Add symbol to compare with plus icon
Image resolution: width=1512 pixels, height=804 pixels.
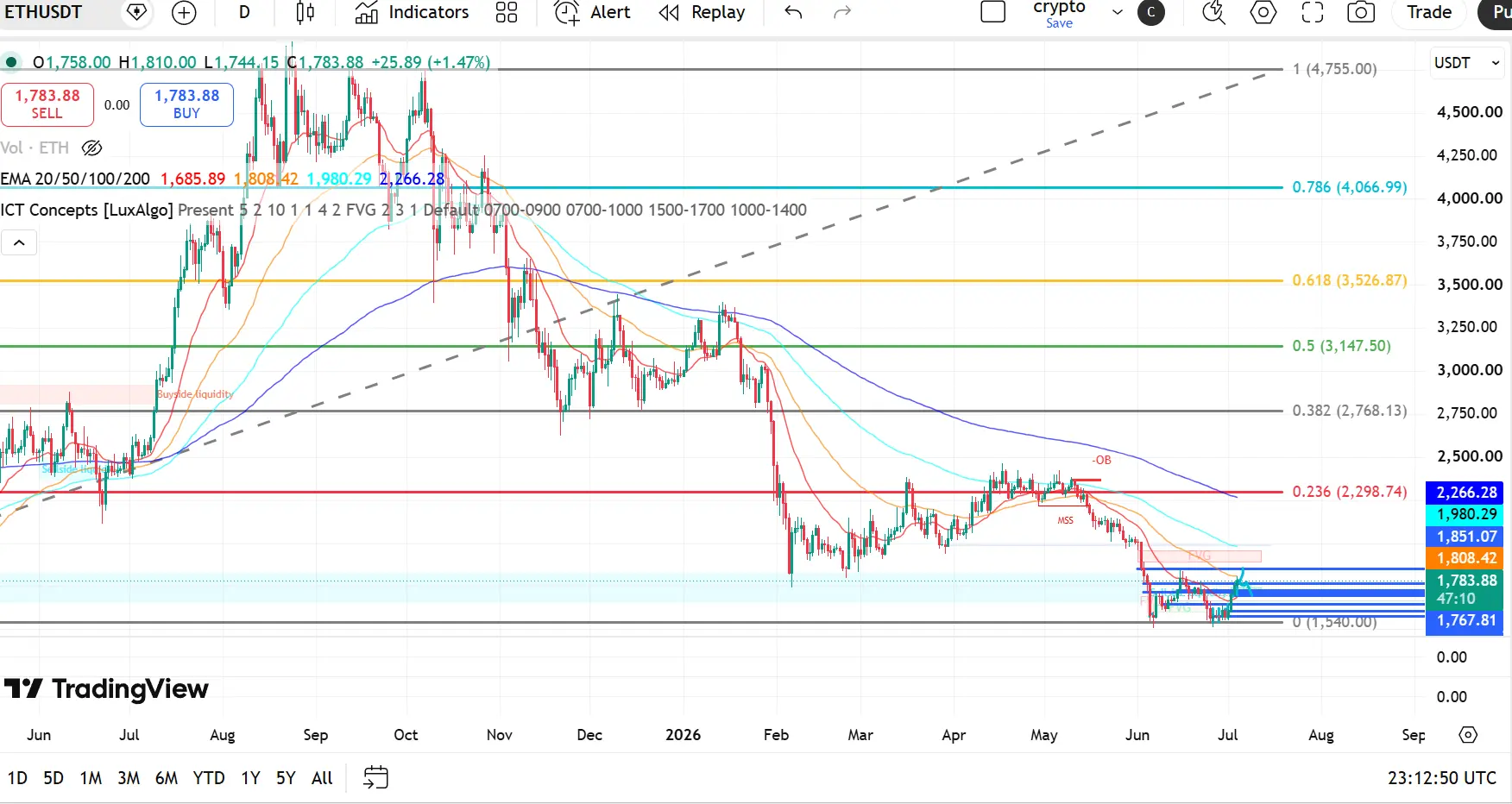tap(184, 12)
